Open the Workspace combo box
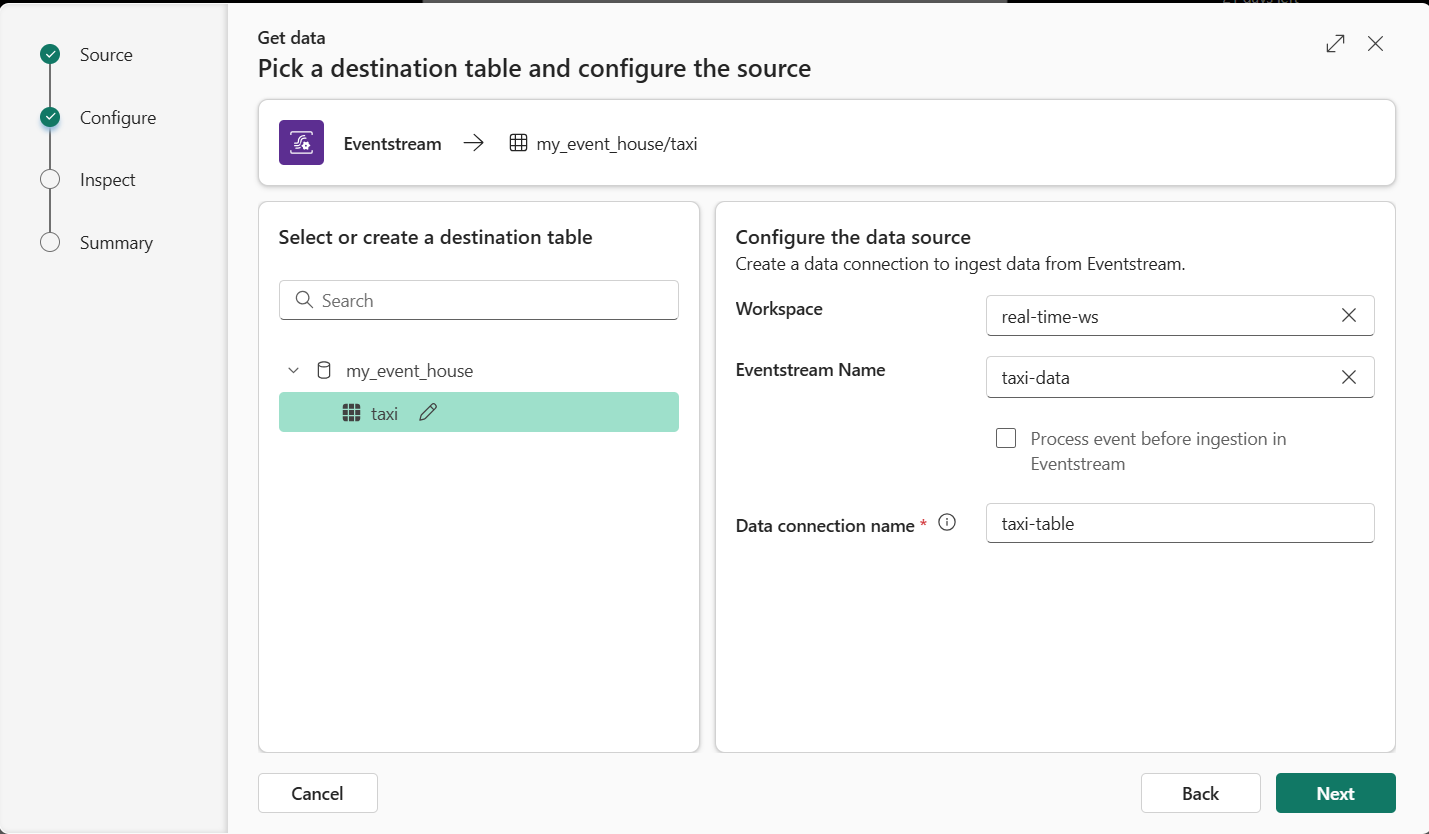 [x=1180, y=315]
